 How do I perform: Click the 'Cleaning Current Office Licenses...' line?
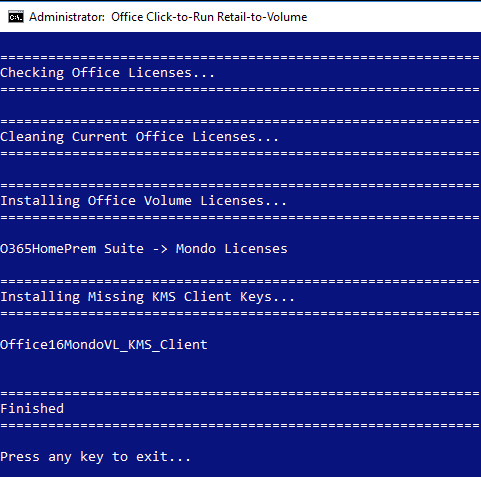tap(139, 137)
